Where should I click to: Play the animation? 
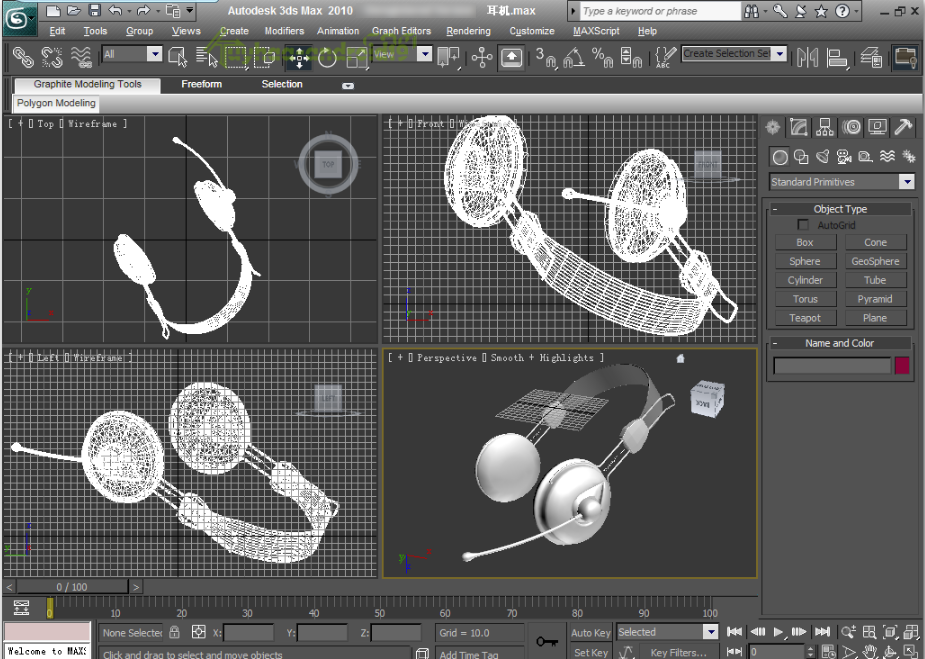coord(778,632)
